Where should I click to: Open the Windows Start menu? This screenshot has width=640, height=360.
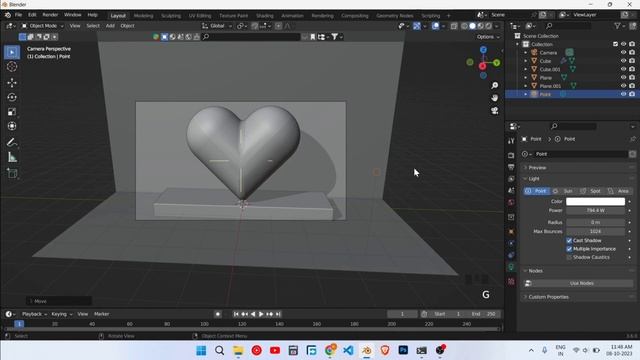(201, 350)
